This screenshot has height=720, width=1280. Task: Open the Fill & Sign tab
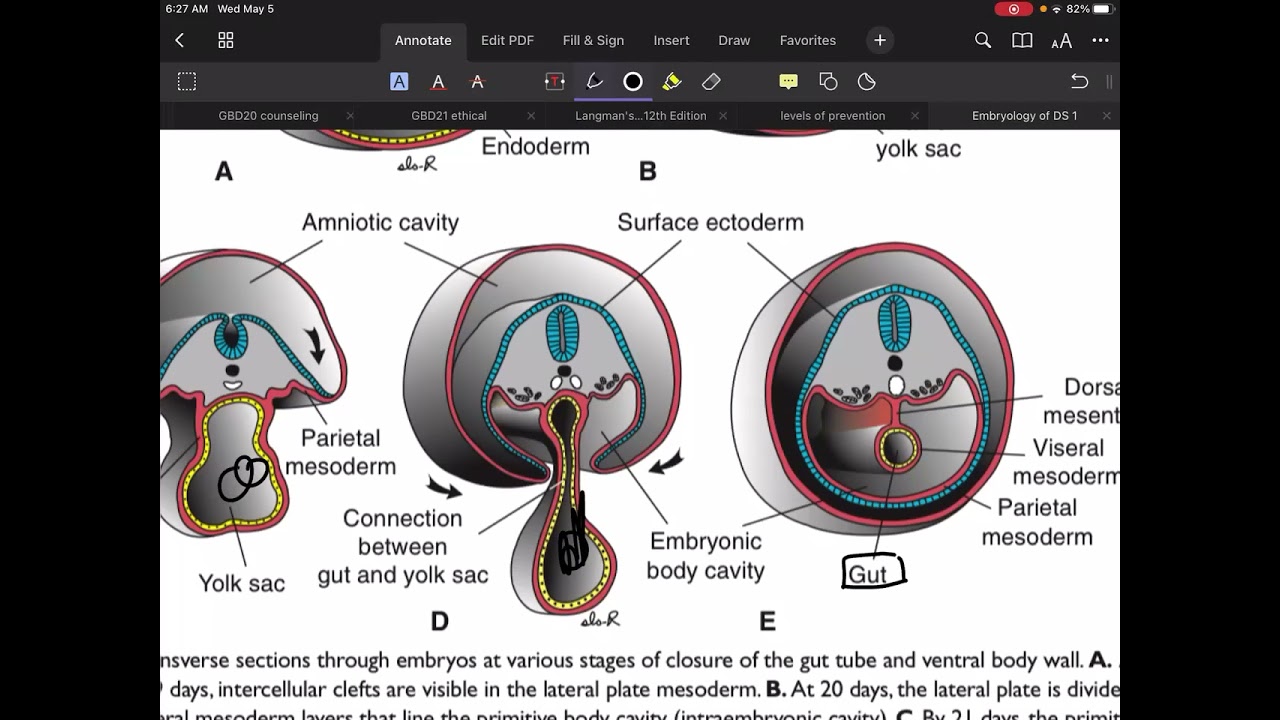pos(593,40)
